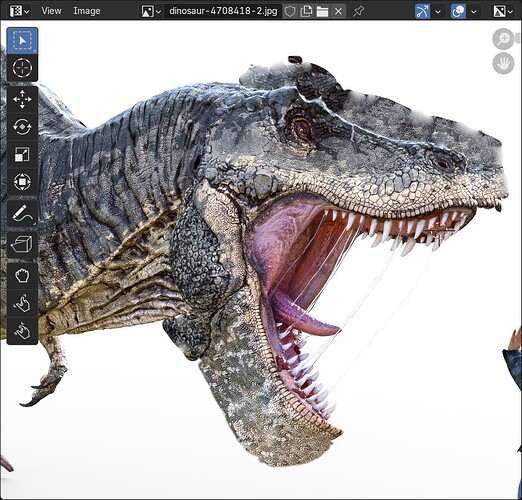Screen dimensions: 522x500
Task: Open the browse image dropdown
Action: click(151, 11)
